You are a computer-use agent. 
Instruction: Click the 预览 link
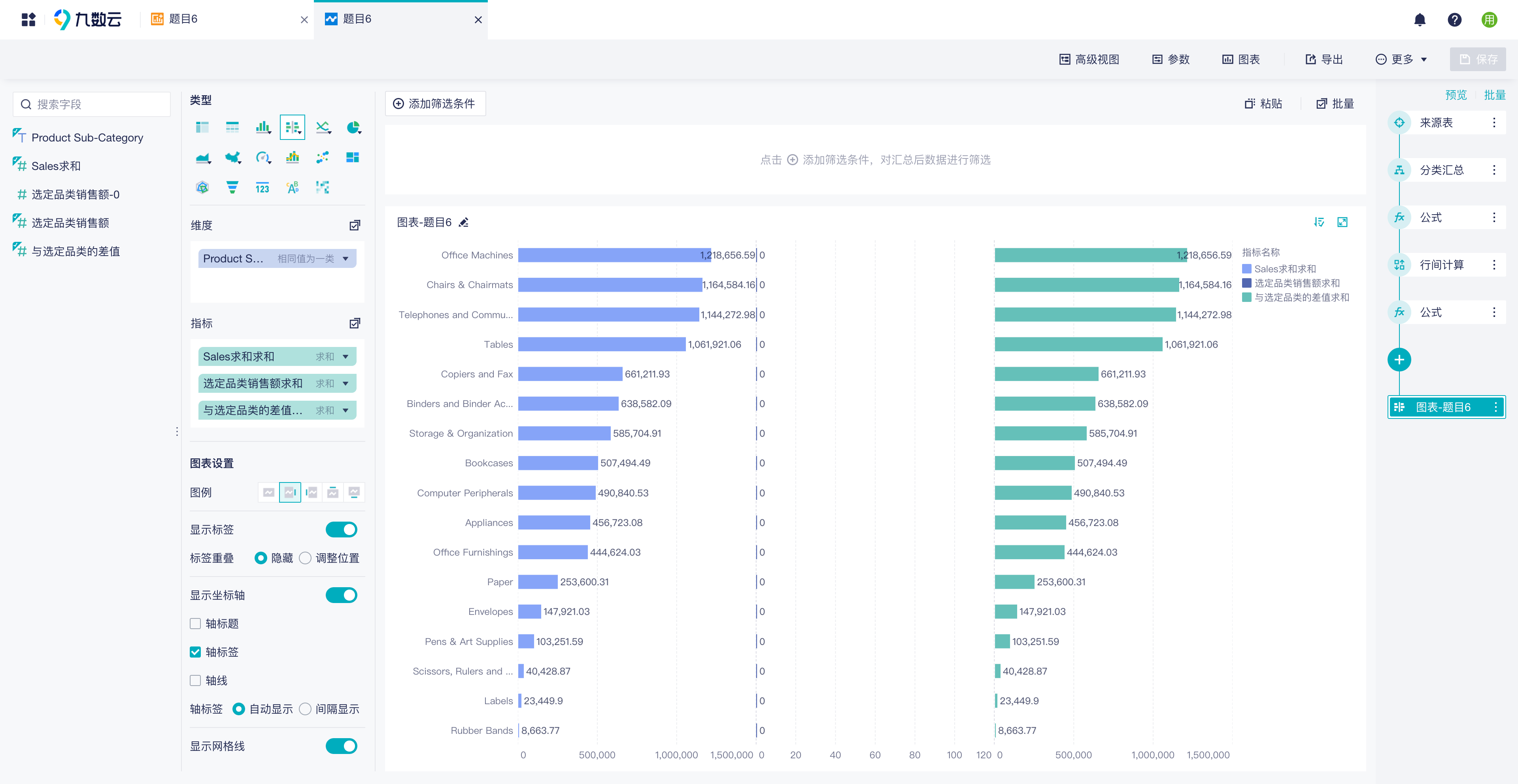[x=1456, y=95]
